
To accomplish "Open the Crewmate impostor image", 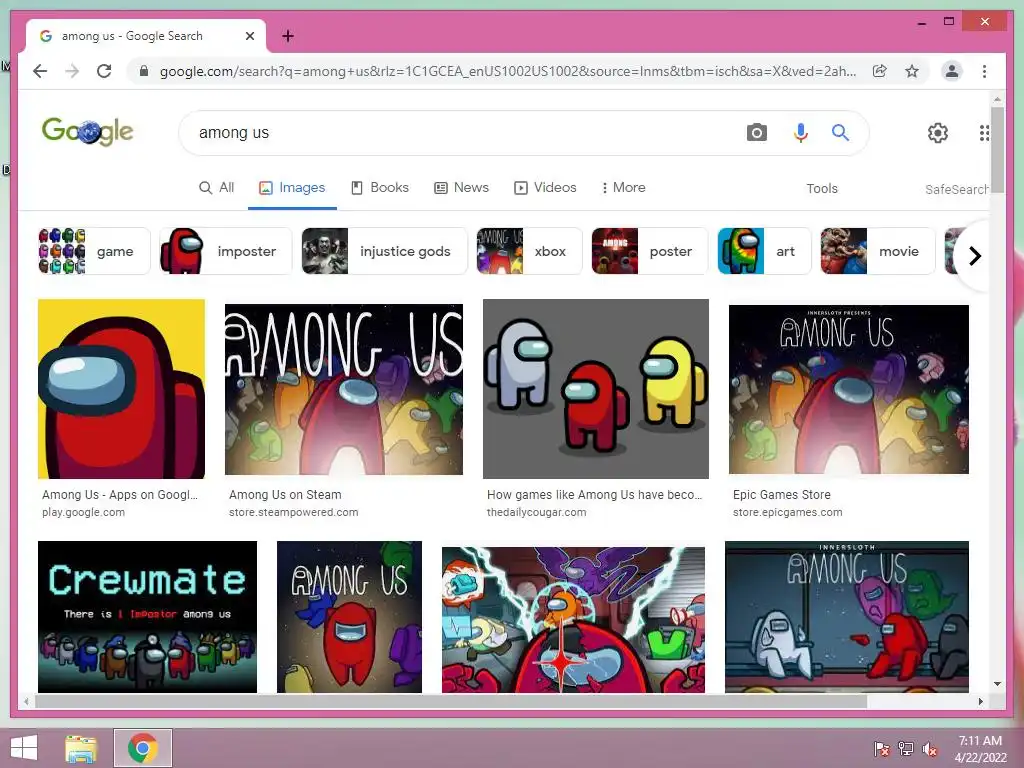I will tap(148, 616).
